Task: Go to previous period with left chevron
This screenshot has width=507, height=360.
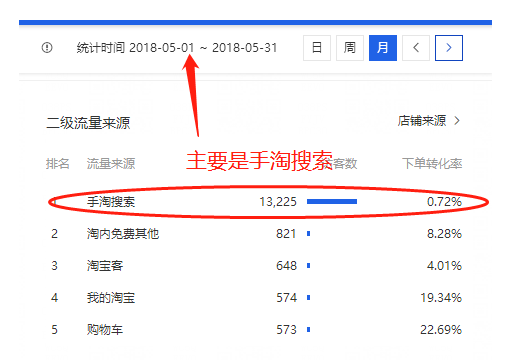Action: pyautogui.click(x=416, y=48)
